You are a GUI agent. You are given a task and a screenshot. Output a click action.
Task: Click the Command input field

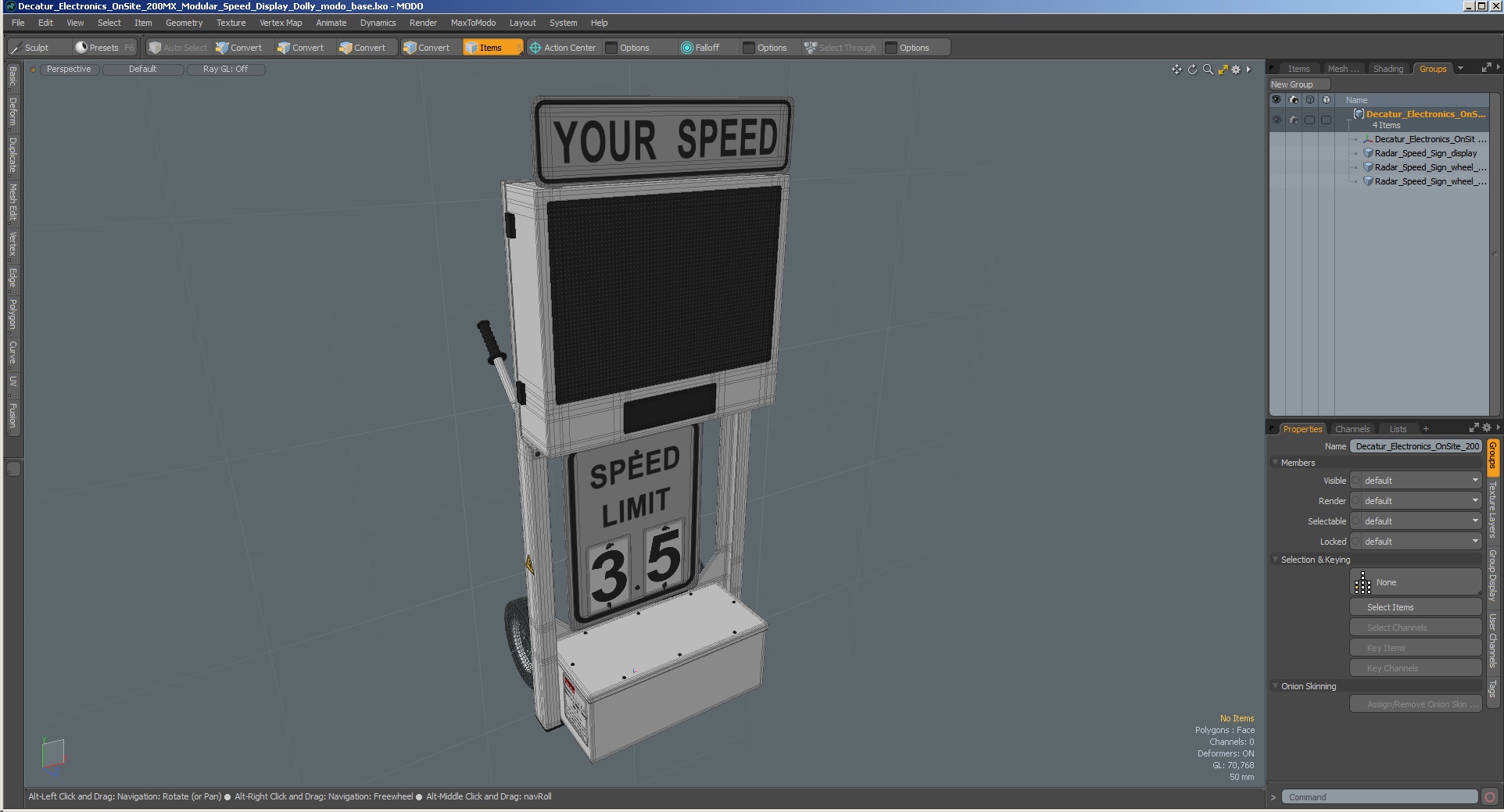click(1380, 797)
